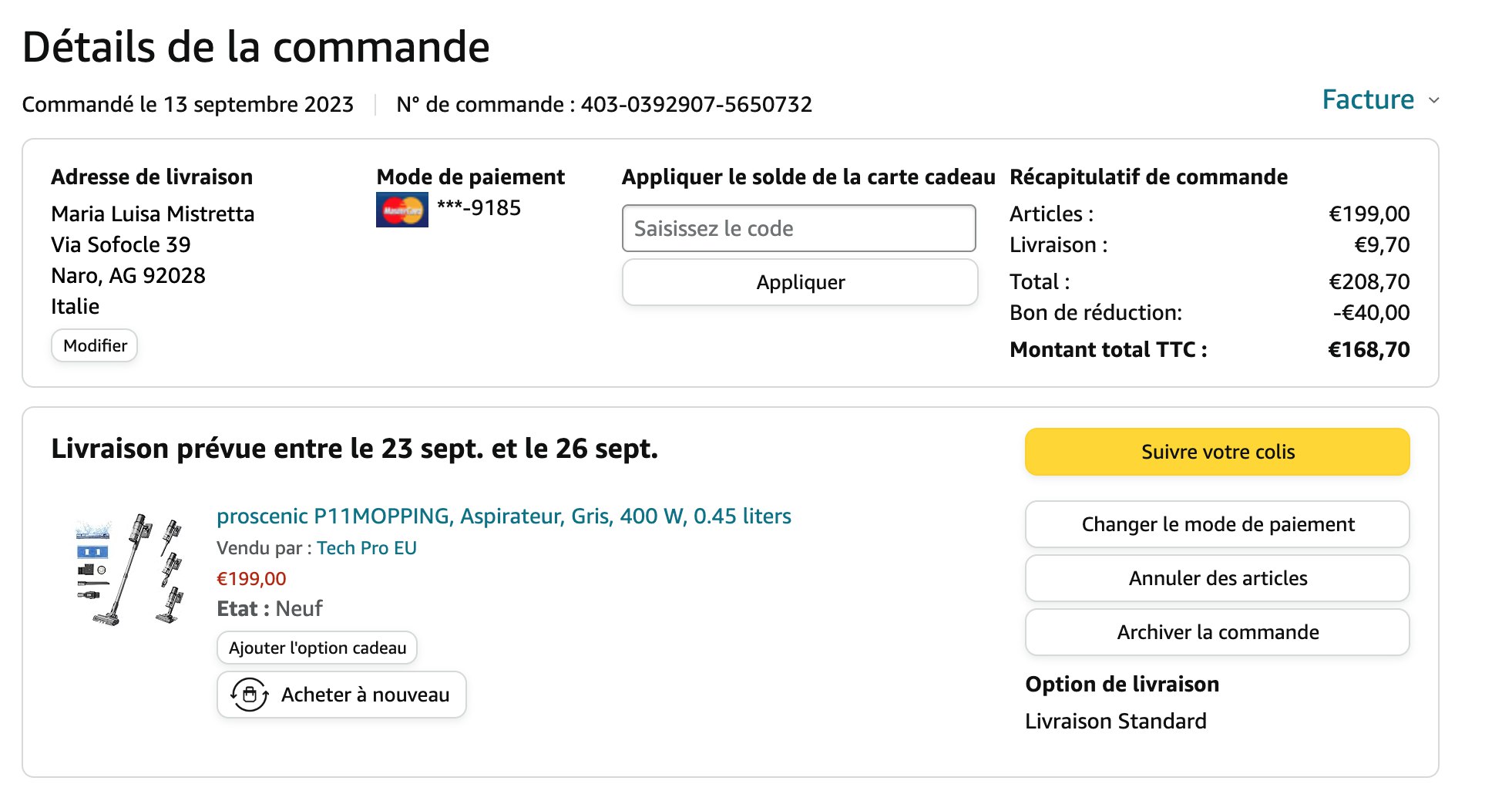Click the Mastercard payment card icon
The height and width of the screenshot is (811, 1512).
click(x=402, y=210)
